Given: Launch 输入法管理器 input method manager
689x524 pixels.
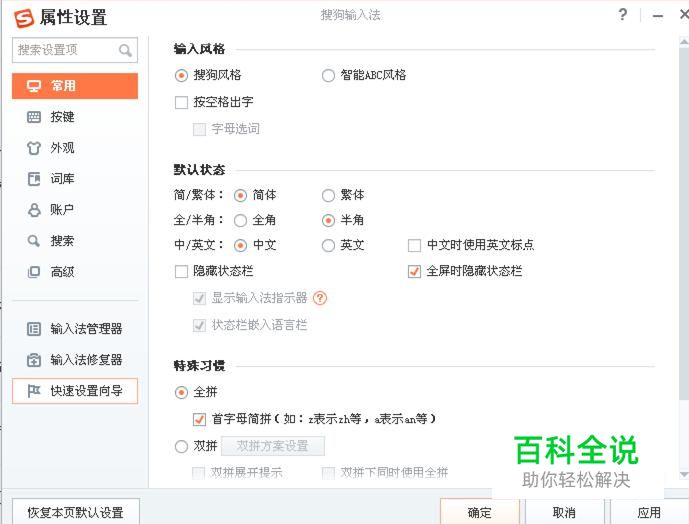Looking at the screenshot, I should tap(75, 329).
